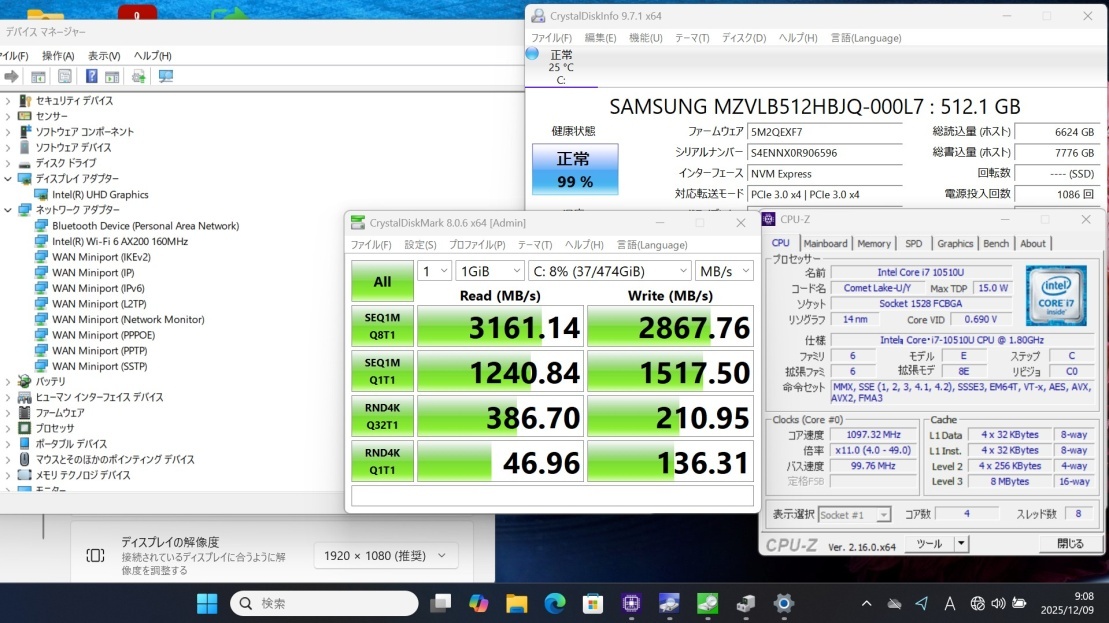Click the volume icon in system tray

[996, 603]
